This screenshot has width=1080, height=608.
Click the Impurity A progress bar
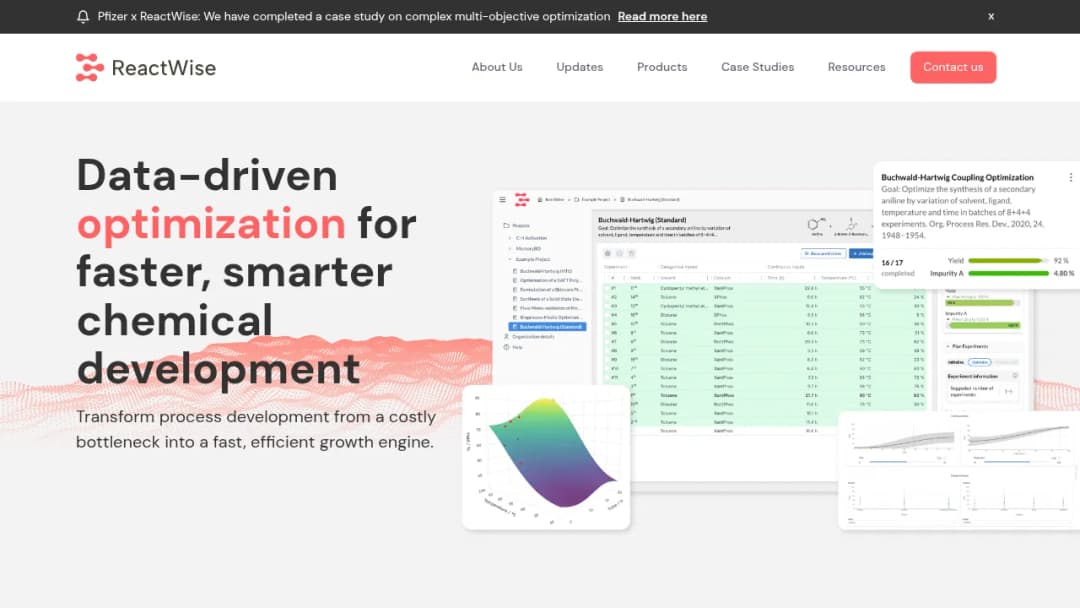pos(1008,273)
